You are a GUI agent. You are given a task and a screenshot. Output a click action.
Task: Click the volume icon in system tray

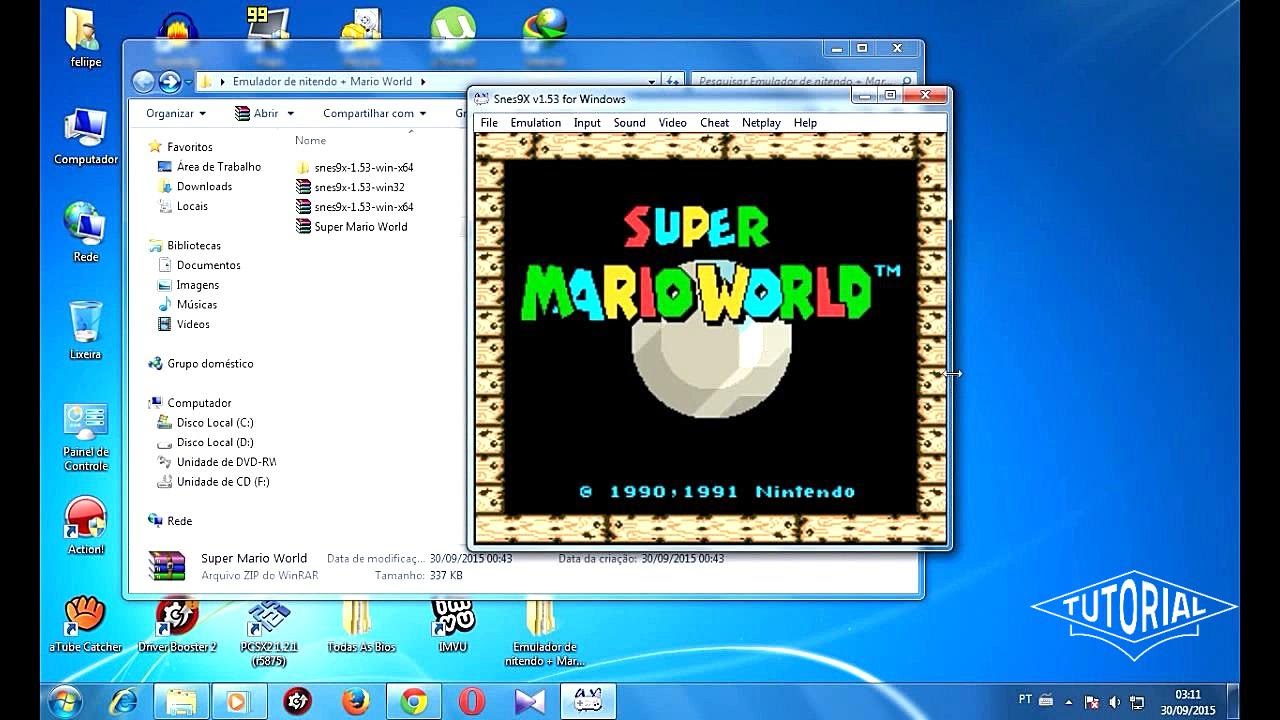[1114, 702]
